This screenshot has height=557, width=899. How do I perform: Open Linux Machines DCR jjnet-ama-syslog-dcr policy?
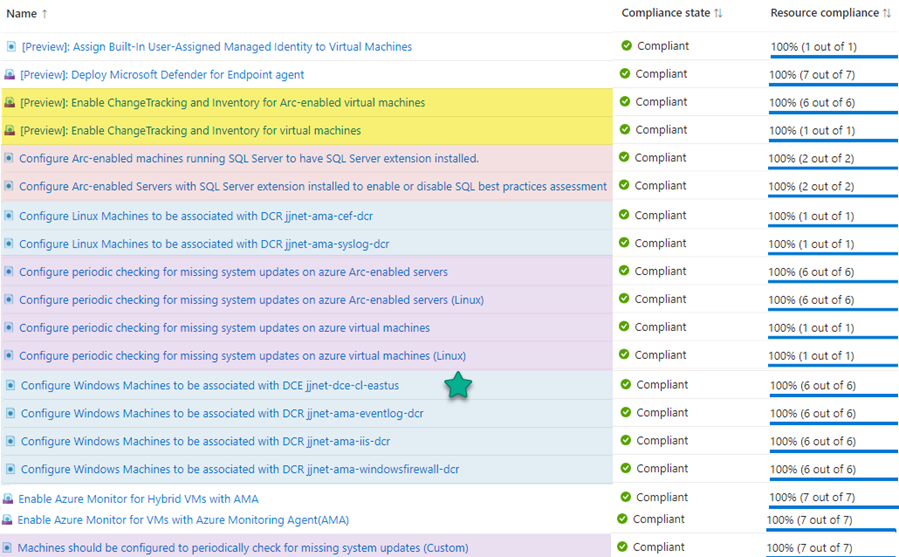coord(204,244)
